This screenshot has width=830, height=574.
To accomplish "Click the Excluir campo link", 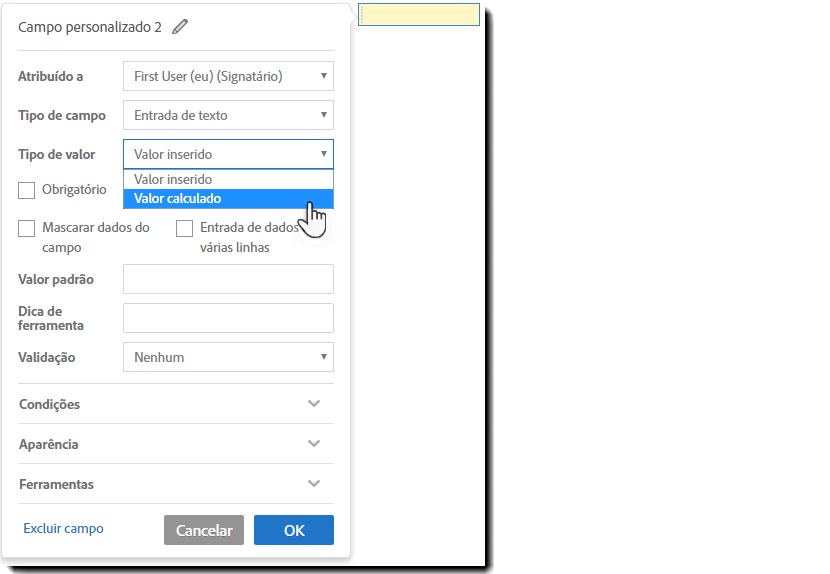I will coord(63,529).
